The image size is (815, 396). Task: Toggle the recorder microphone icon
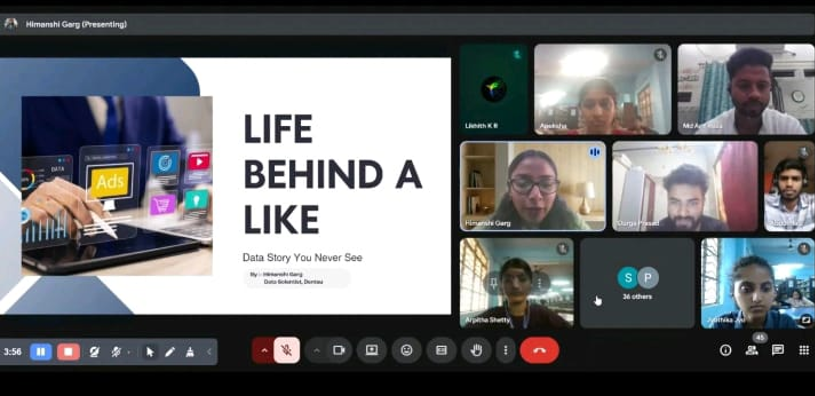click(x=116, y=352)
